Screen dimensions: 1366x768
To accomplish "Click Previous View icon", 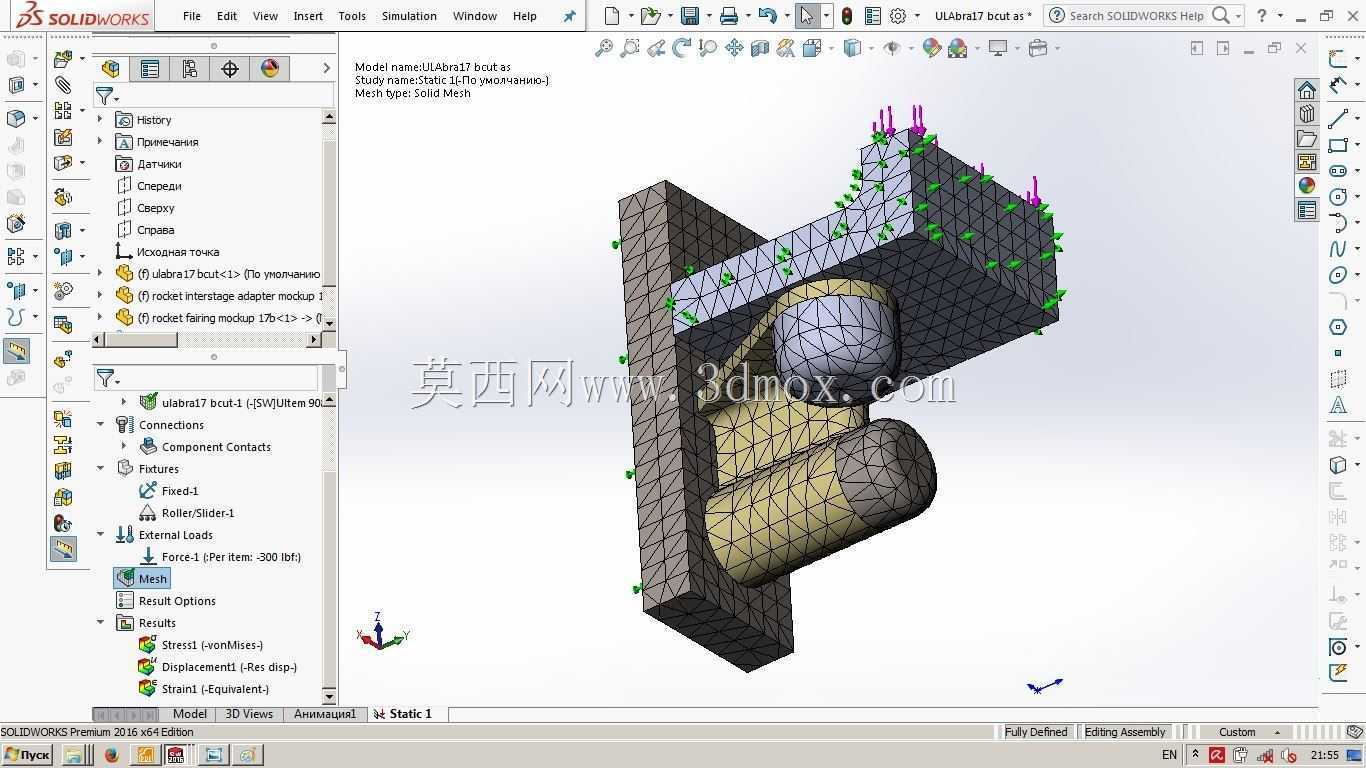I will point(656,48).
